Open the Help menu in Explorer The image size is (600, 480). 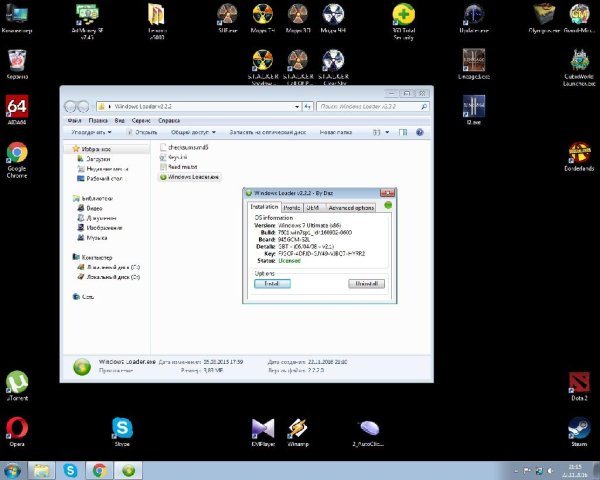pos(169,120)
